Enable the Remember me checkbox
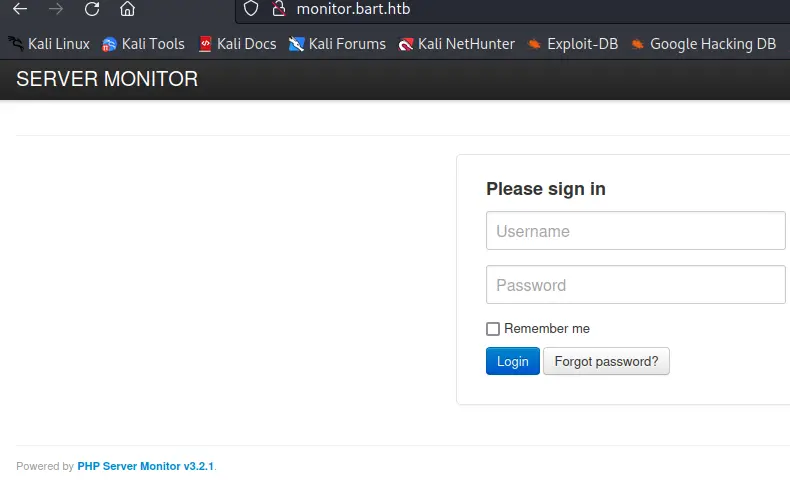Image resolution: width=790 pixels, height=484 pixels. point(493,329)
